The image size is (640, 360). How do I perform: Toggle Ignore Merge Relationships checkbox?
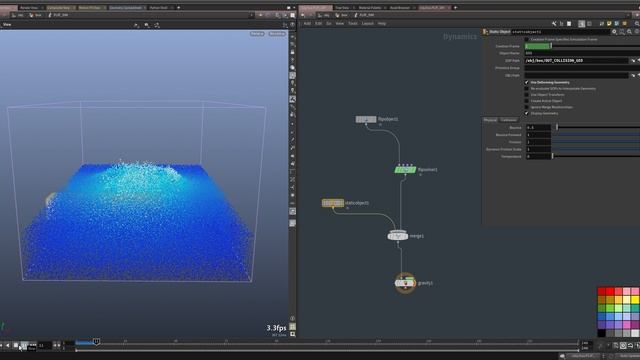click(527, 107)
